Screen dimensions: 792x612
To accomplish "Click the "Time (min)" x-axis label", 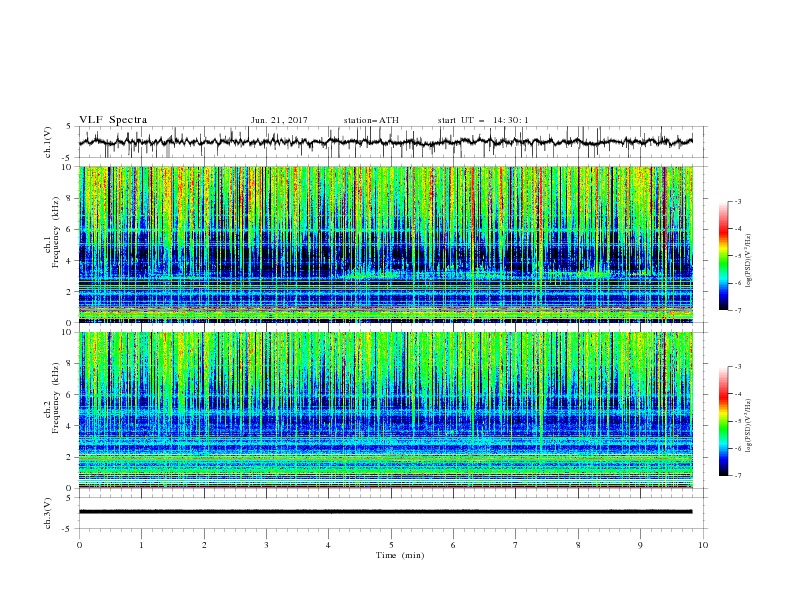I will pyautogui.click(x=400, y=555).
